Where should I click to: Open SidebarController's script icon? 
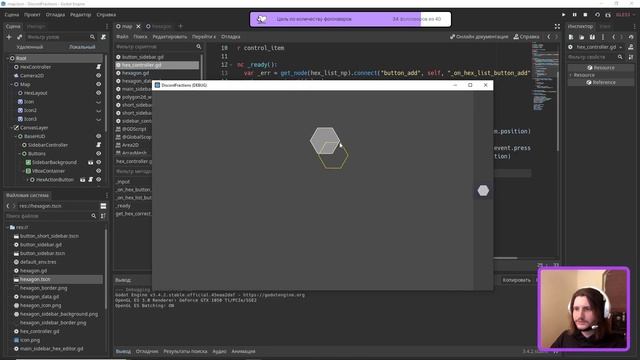click(x=98, y=145)
